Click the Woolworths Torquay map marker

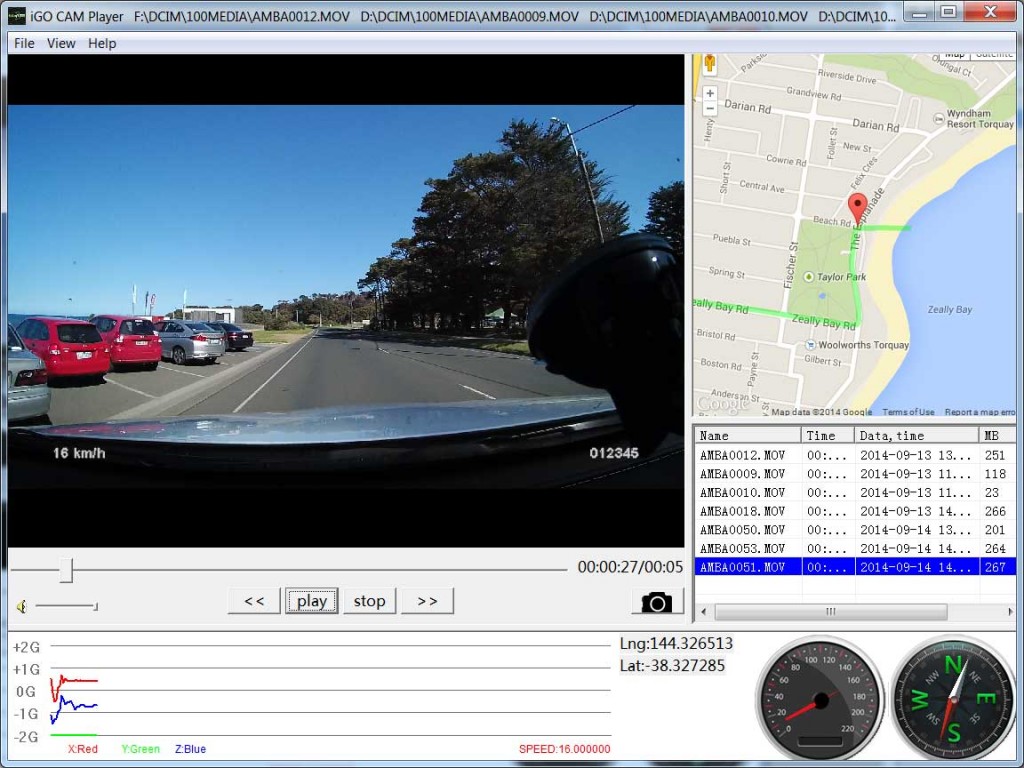click(x=811, y=345)
